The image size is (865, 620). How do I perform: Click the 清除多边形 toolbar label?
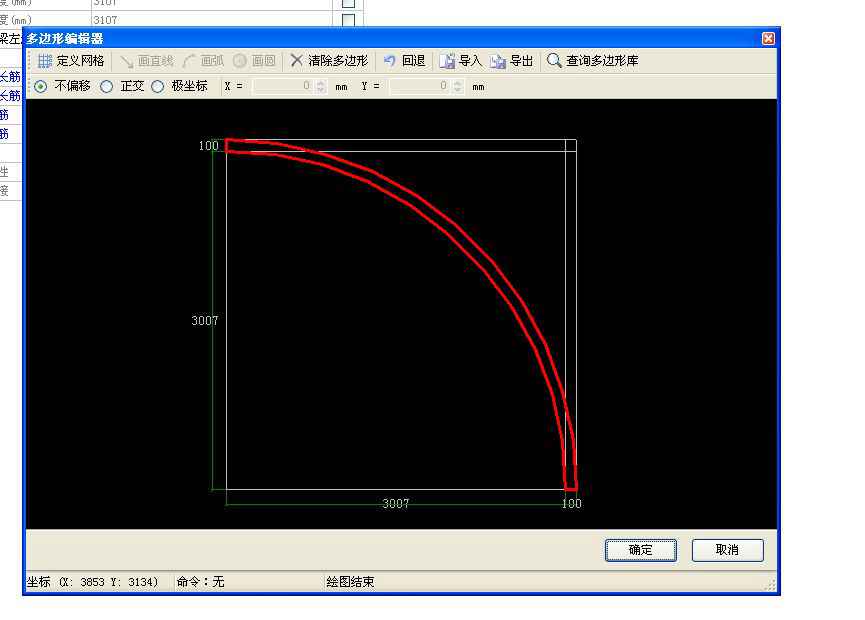(x=338, y=61)
